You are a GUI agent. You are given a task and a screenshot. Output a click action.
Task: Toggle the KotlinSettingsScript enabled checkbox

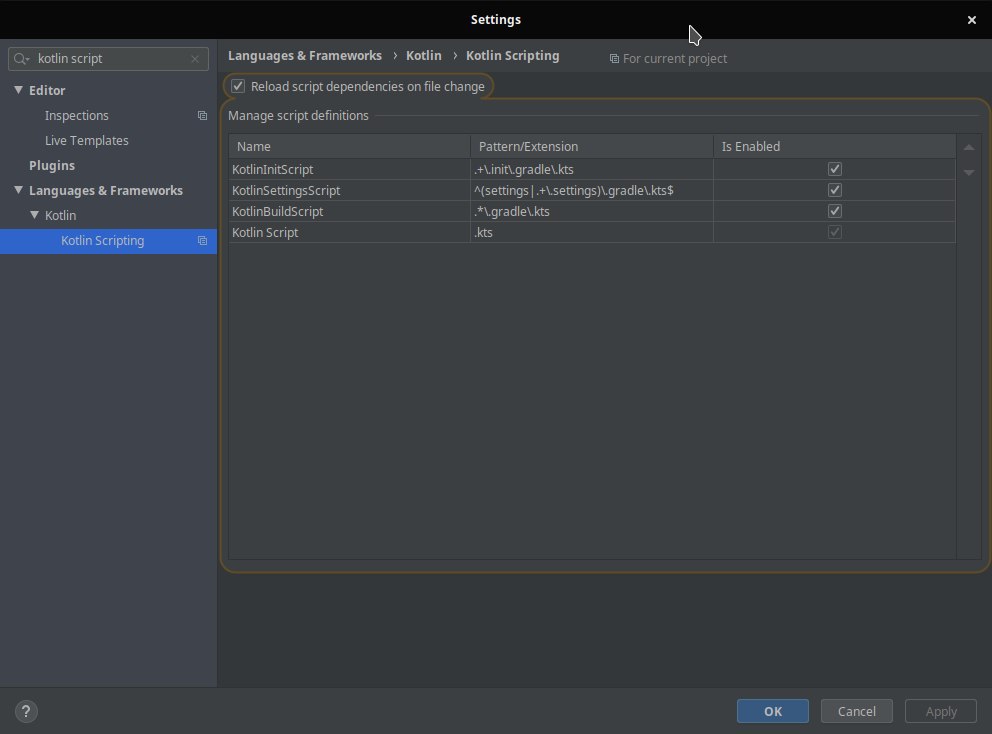[834, 190]
